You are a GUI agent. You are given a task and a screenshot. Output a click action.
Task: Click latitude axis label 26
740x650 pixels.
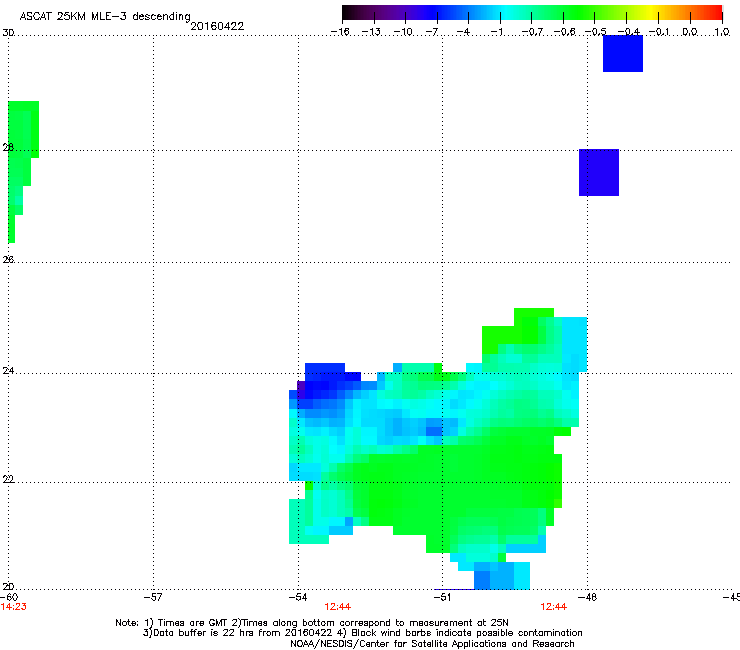(8, 259)
